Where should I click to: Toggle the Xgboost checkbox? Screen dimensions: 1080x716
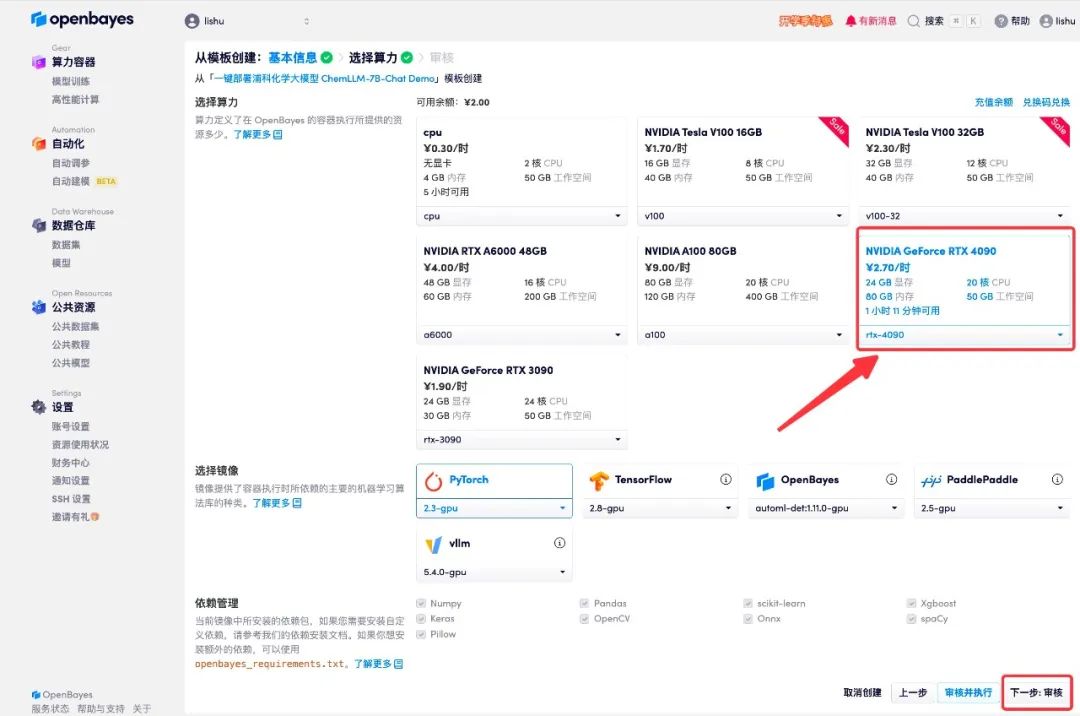911,603
